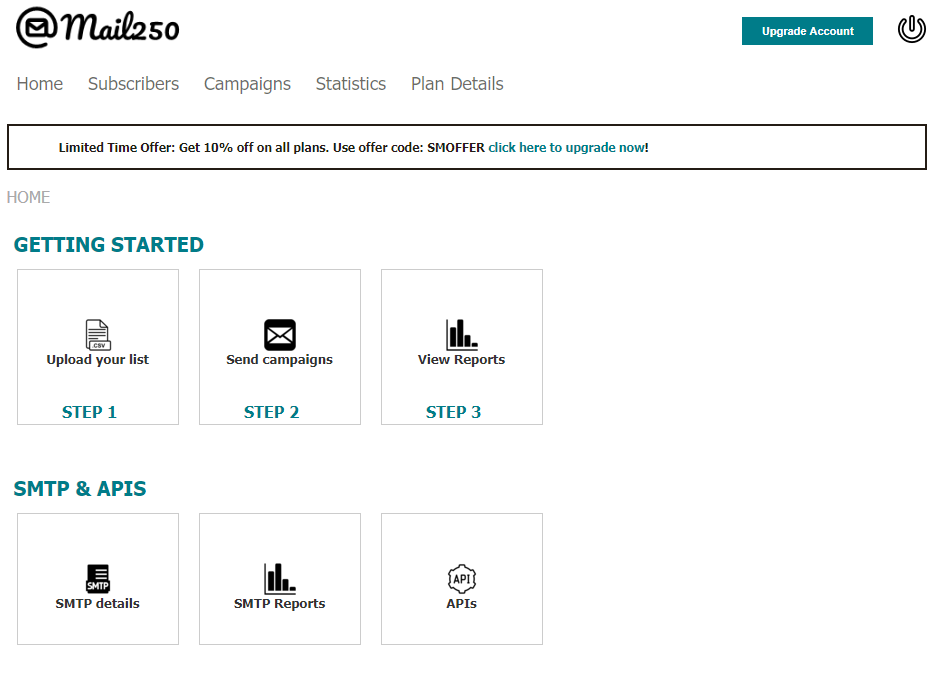Open the SMTP details server icon
The image size is (939, 689).
pyautogui.click(x=97, y=579)
